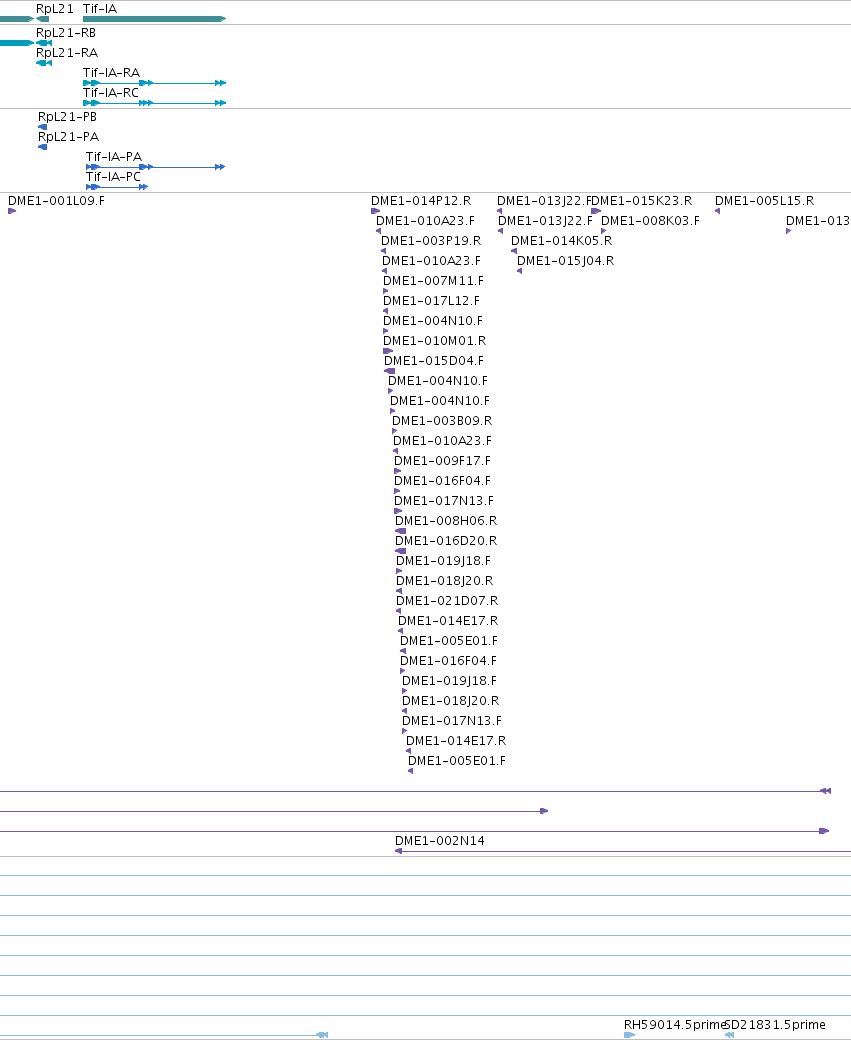This screenshot has width=851, height=1040.
Task: Open the DME1-002N14 BAC clone
Action: coord(439,841)
